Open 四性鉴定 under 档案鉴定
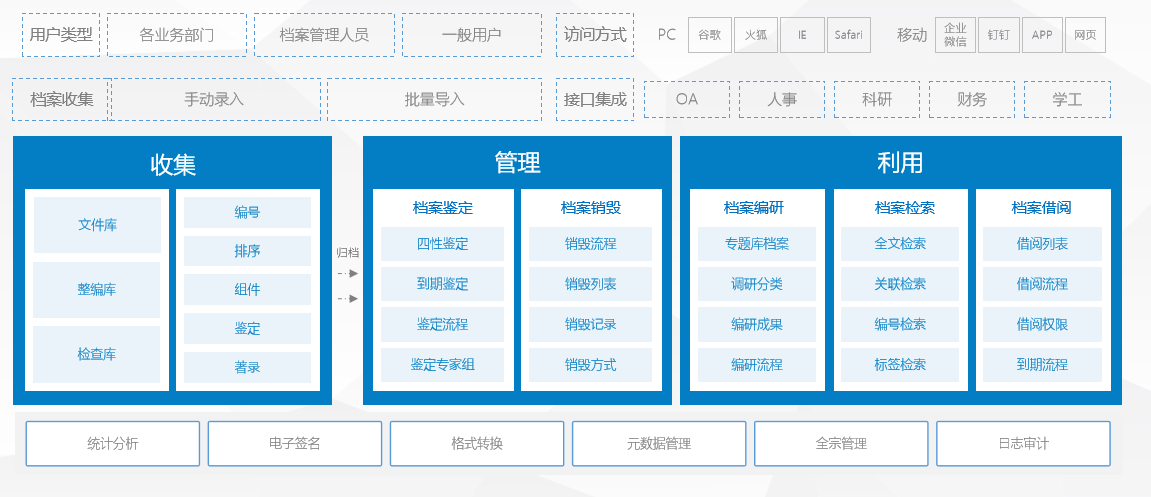Image resolution: width=1151 pixels, height=497 pixels. coord(442,244)
